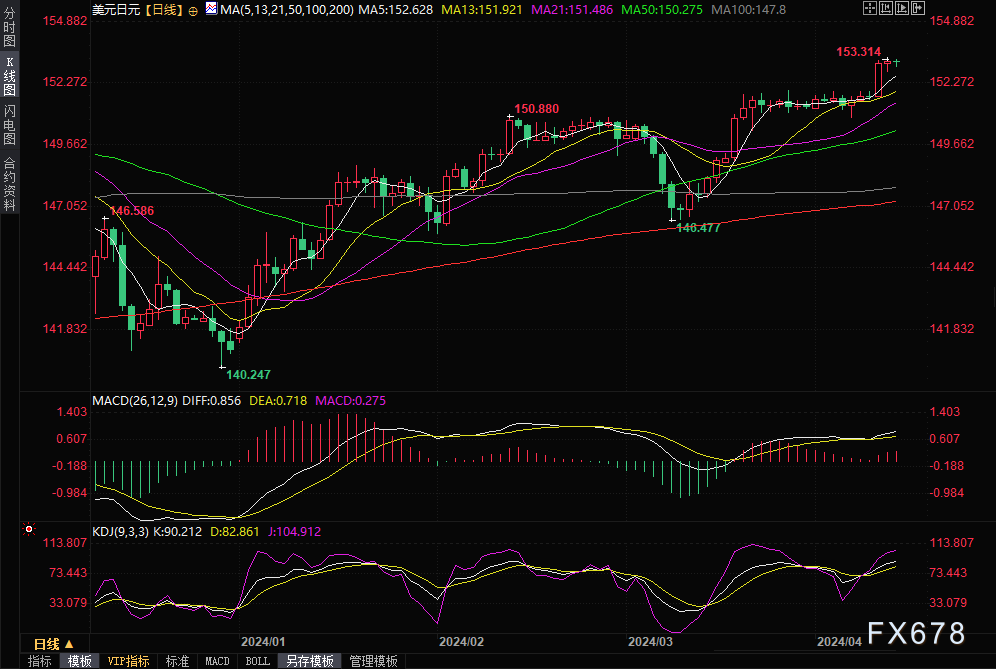The height and width of the screenshot is (669, 996).
Task: Open the 【日线】 period label in title
Action: (161, 9)
